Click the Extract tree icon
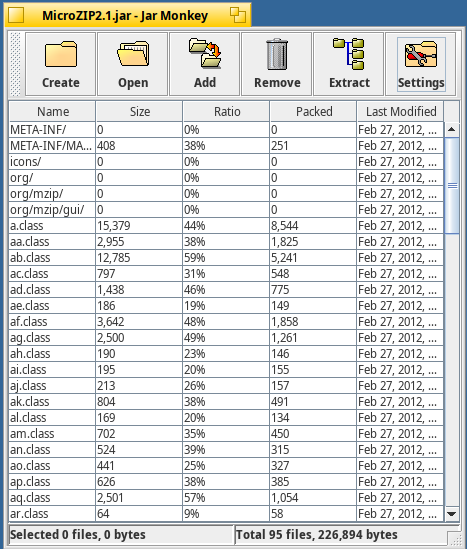This screenshot has width=467, height=549. (349, 54)
